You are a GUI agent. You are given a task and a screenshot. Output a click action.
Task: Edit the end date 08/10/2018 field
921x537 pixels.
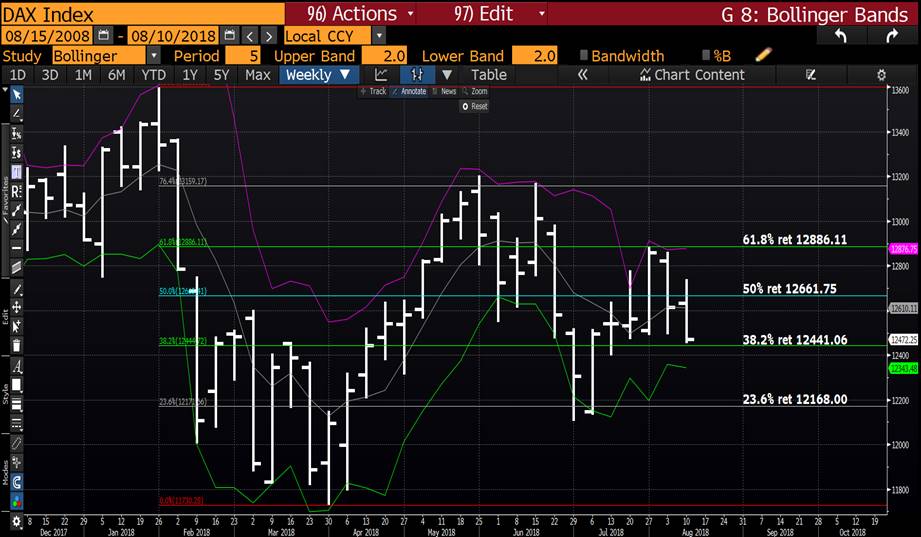[x=173, y=36]
